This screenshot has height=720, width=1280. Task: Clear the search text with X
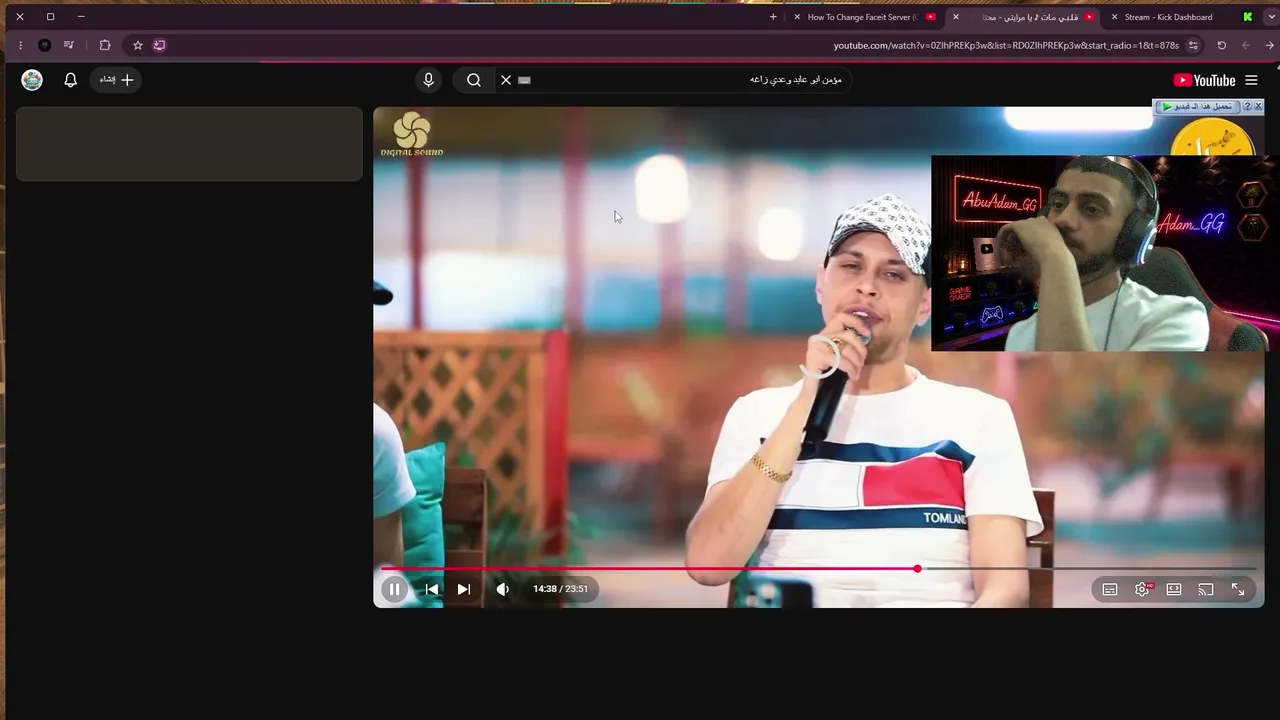pos(506,80)
